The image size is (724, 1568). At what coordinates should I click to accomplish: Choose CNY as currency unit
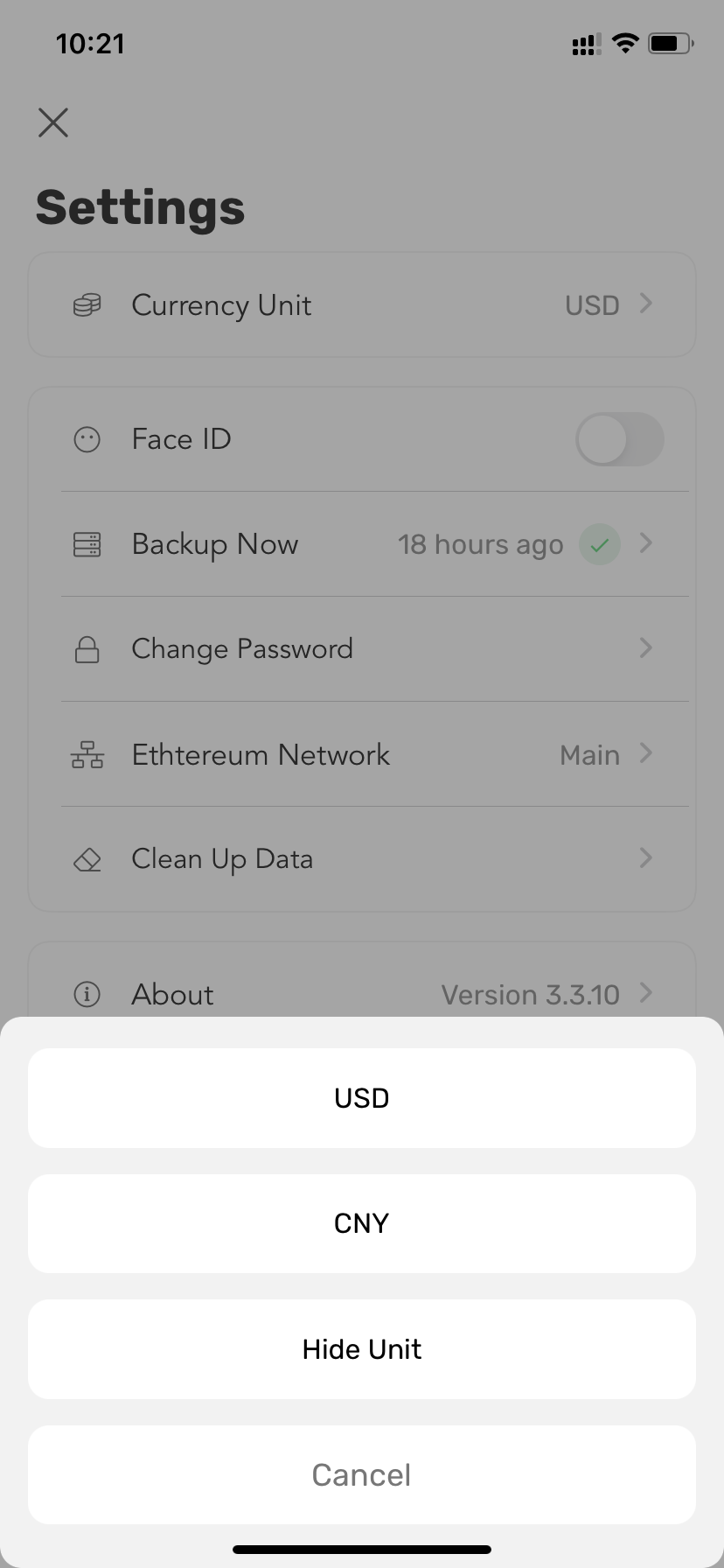click(362, 1223)
